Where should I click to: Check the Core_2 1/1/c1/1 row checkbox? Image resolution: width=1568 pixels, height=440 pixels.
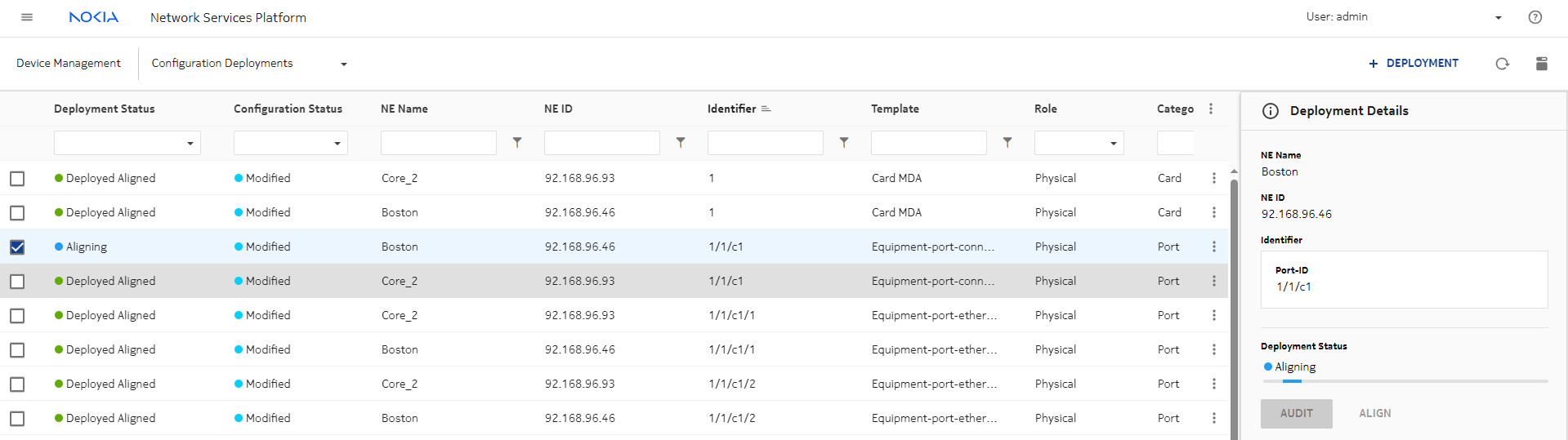pyautogui.click(x=17, y=316)
